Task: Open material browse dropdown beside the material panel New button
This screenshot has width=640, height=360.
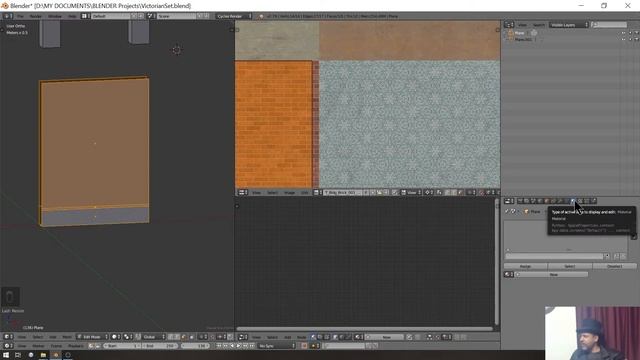Action: pos(509,275)
